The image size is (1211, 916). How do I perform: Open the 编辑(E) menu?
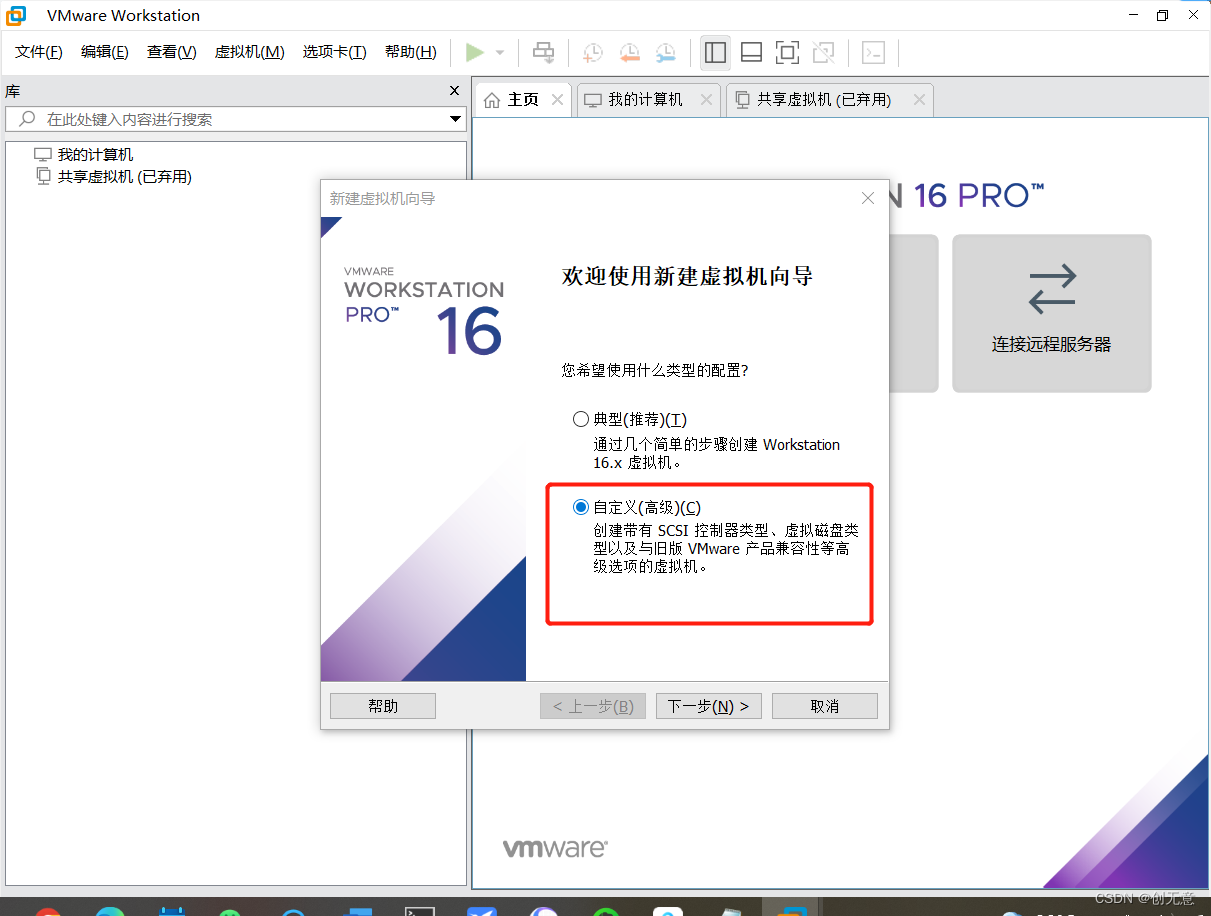tap(105, 52)
